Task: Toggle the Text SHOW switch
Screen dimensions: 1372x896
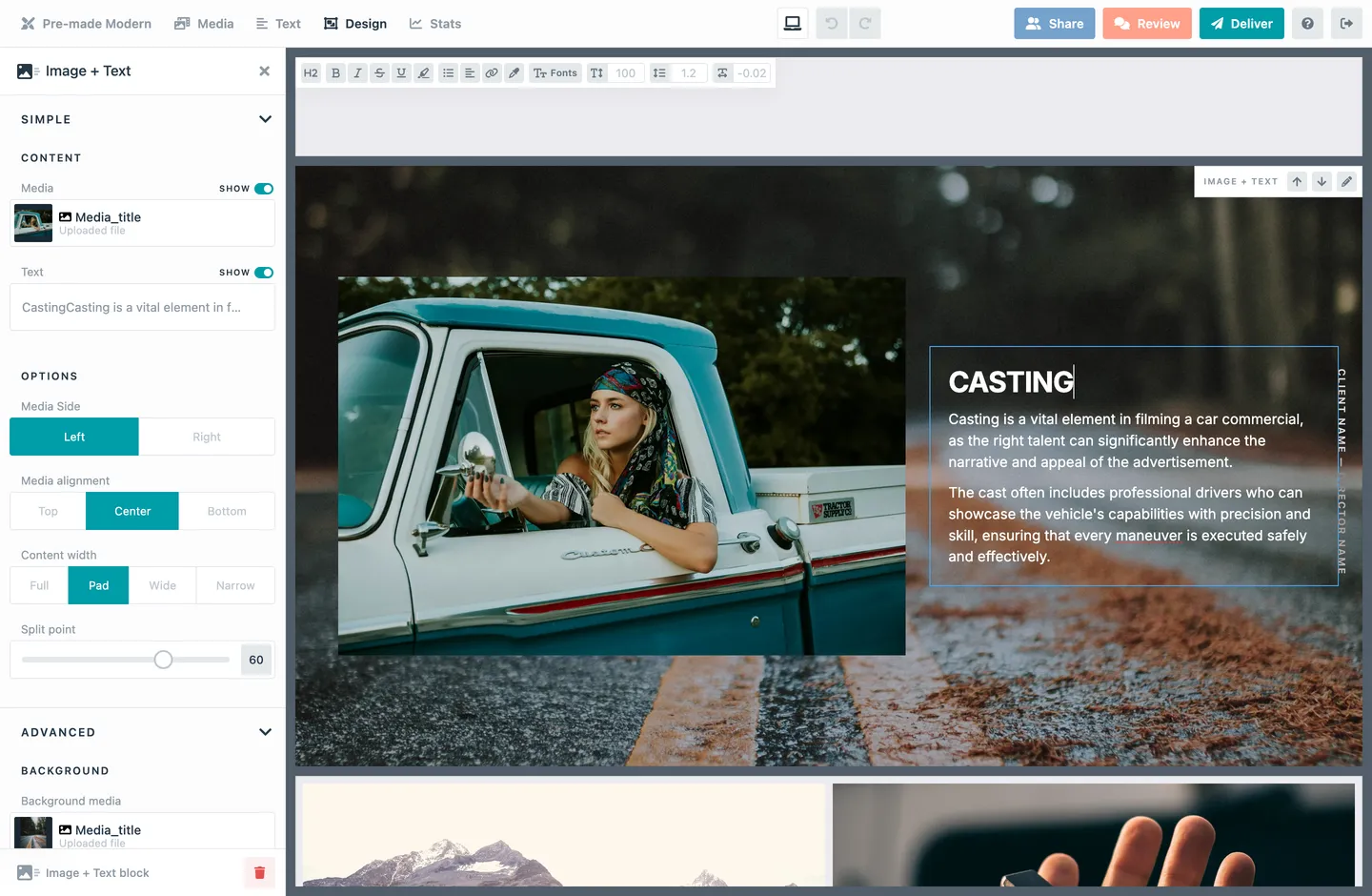Action: [x=264, y=273]
